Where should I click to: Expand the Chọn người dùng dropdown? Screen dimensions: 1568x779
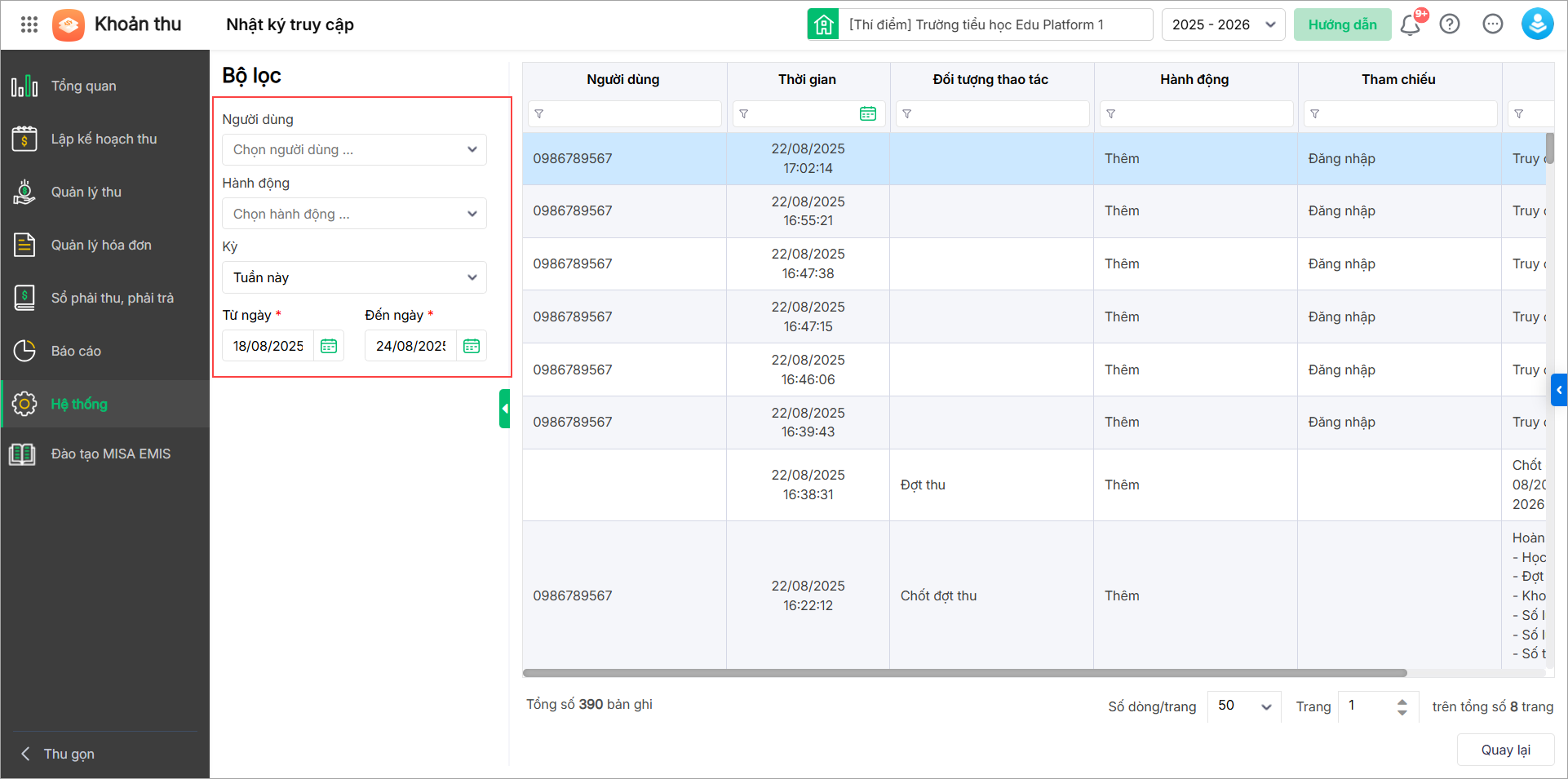point(354,150)
